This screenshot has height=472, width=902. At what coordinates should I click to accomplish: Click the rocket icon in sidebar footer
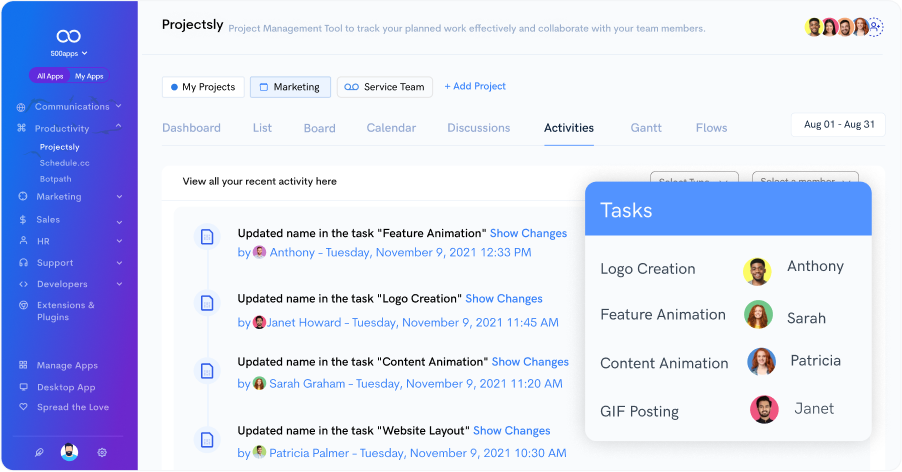[39, 452]
